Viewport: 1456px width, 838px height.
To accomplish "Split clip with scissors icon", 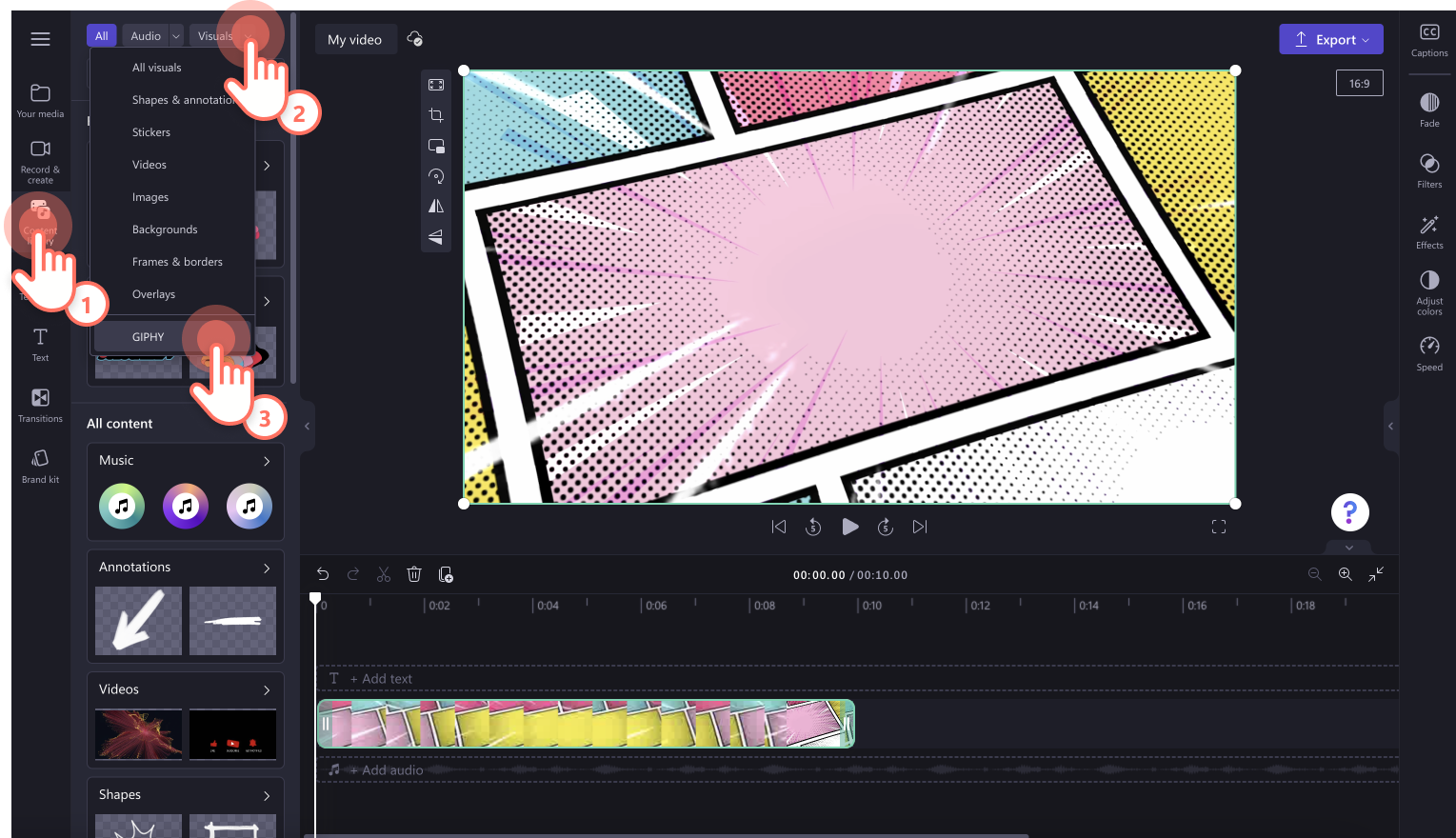I will coord(384,574).
